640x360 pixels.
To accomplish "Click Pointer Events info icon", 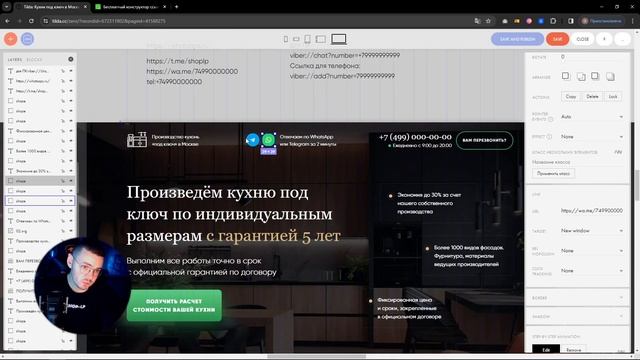I will click(551, 119).
